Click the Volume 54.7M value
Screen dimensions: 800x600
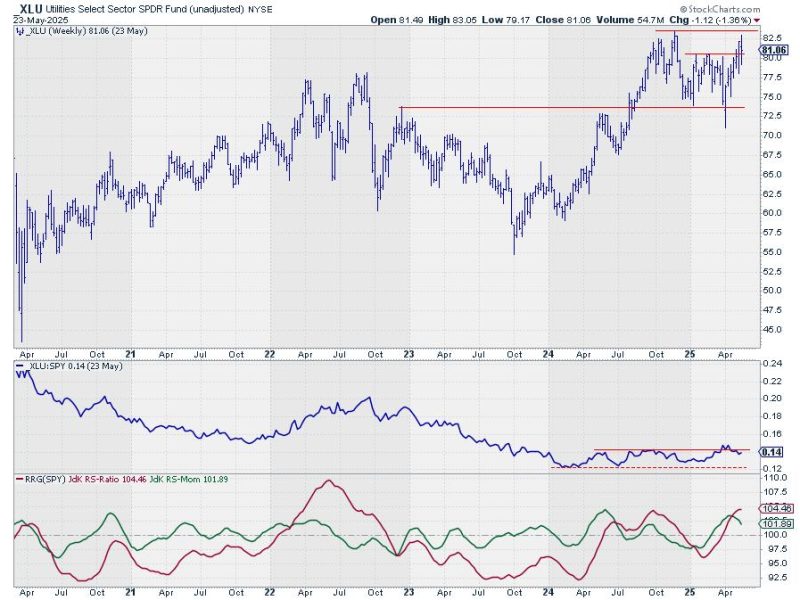(x=630, y=20)
